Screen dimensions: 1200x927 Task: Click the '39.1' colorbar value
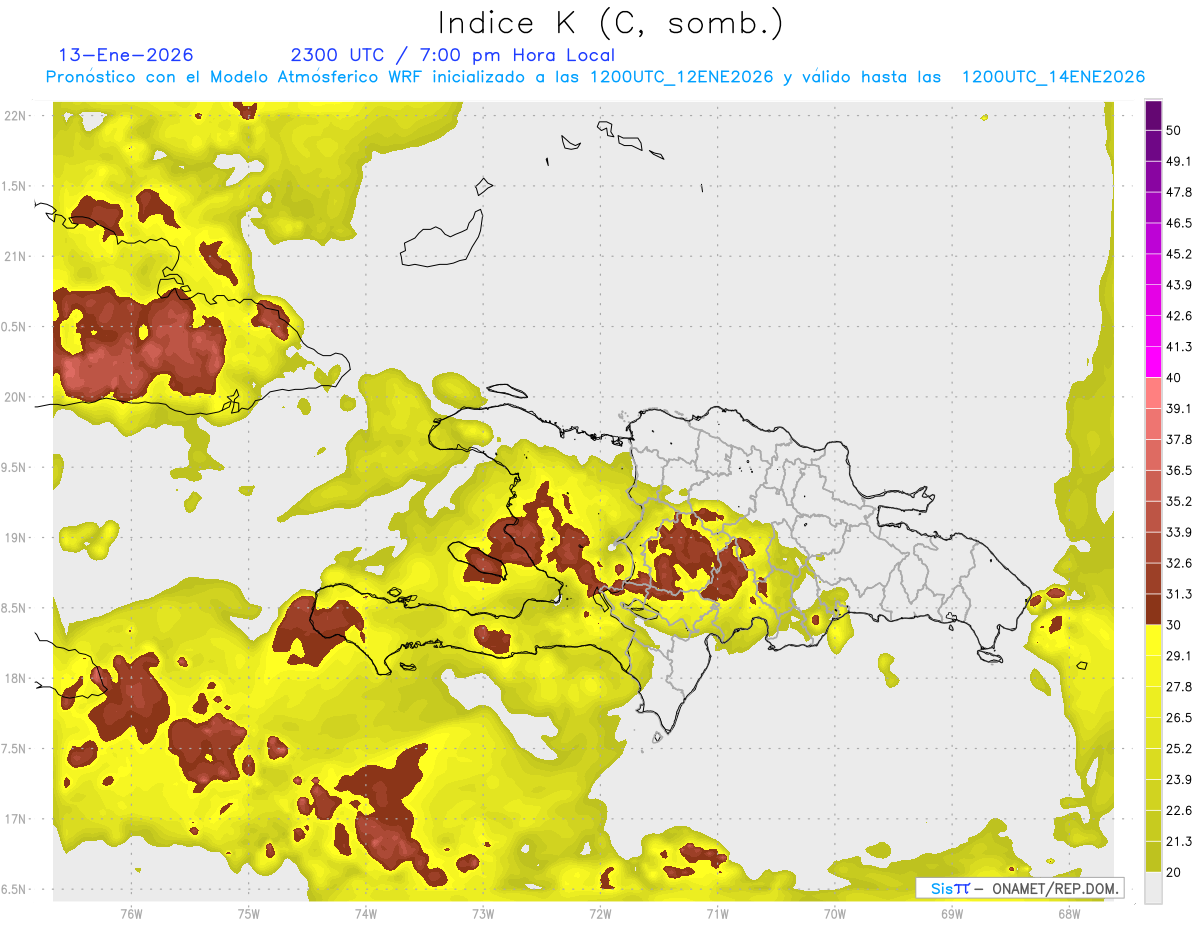tap(1179, 408)
